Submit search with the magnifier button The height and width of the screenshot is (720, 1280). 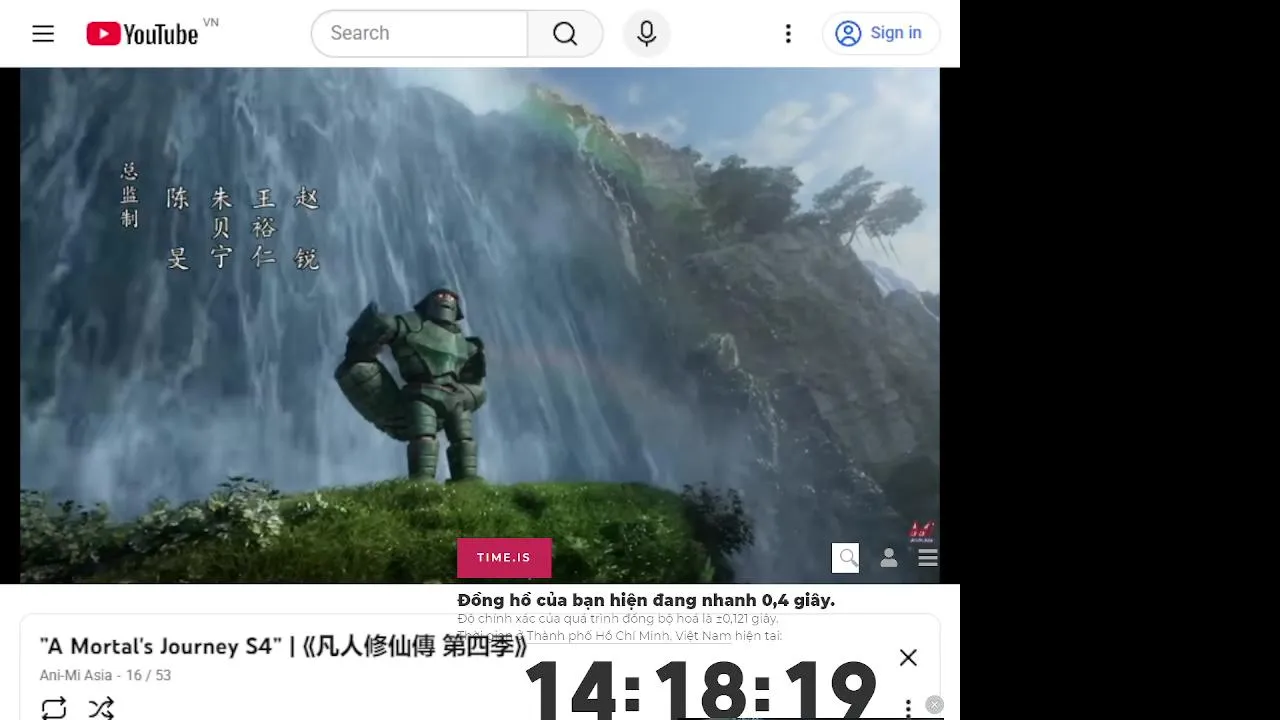point(565,34)
